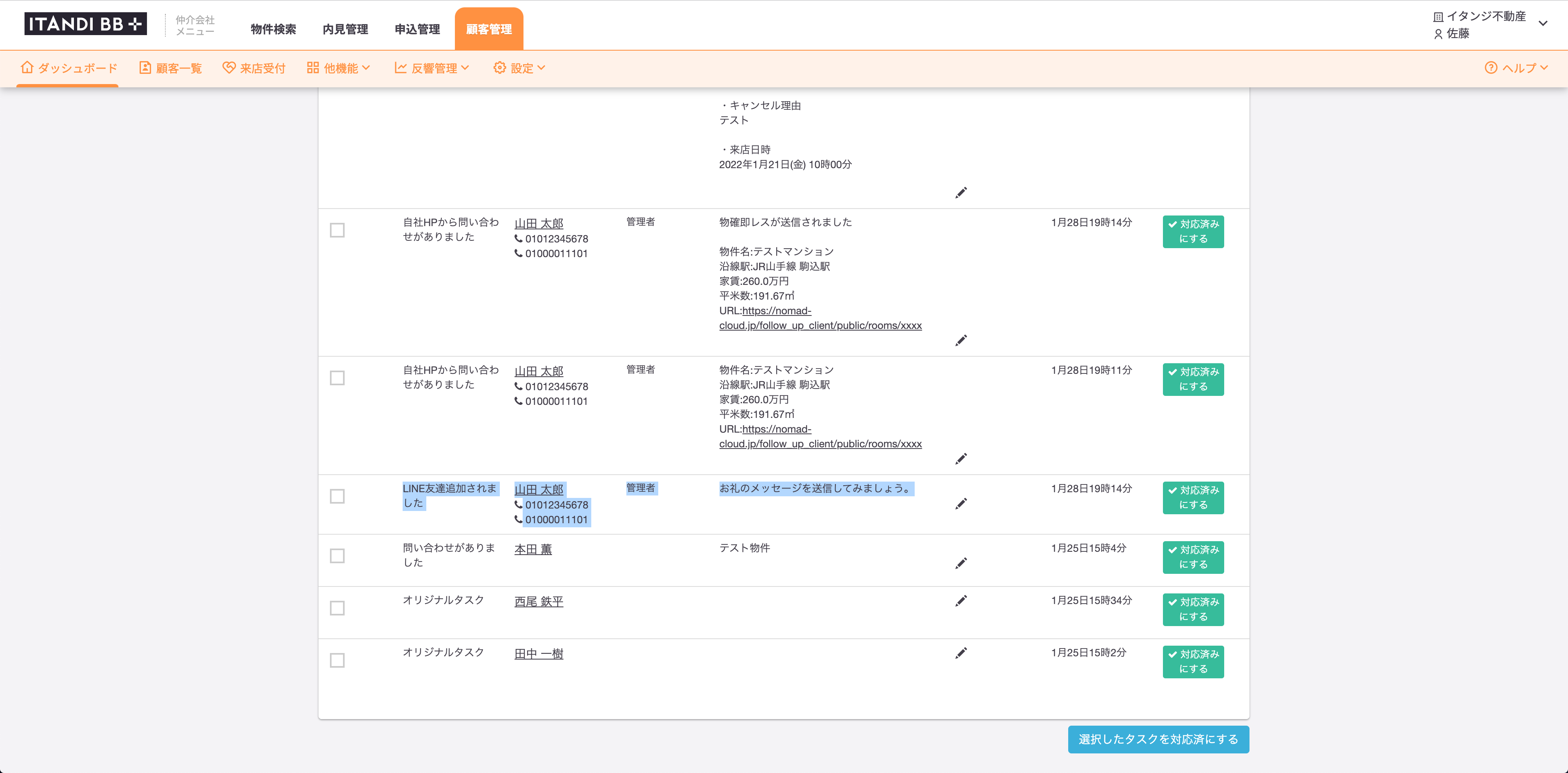Open 西尾 鉄平 customer link

click(x=539, y=602)
